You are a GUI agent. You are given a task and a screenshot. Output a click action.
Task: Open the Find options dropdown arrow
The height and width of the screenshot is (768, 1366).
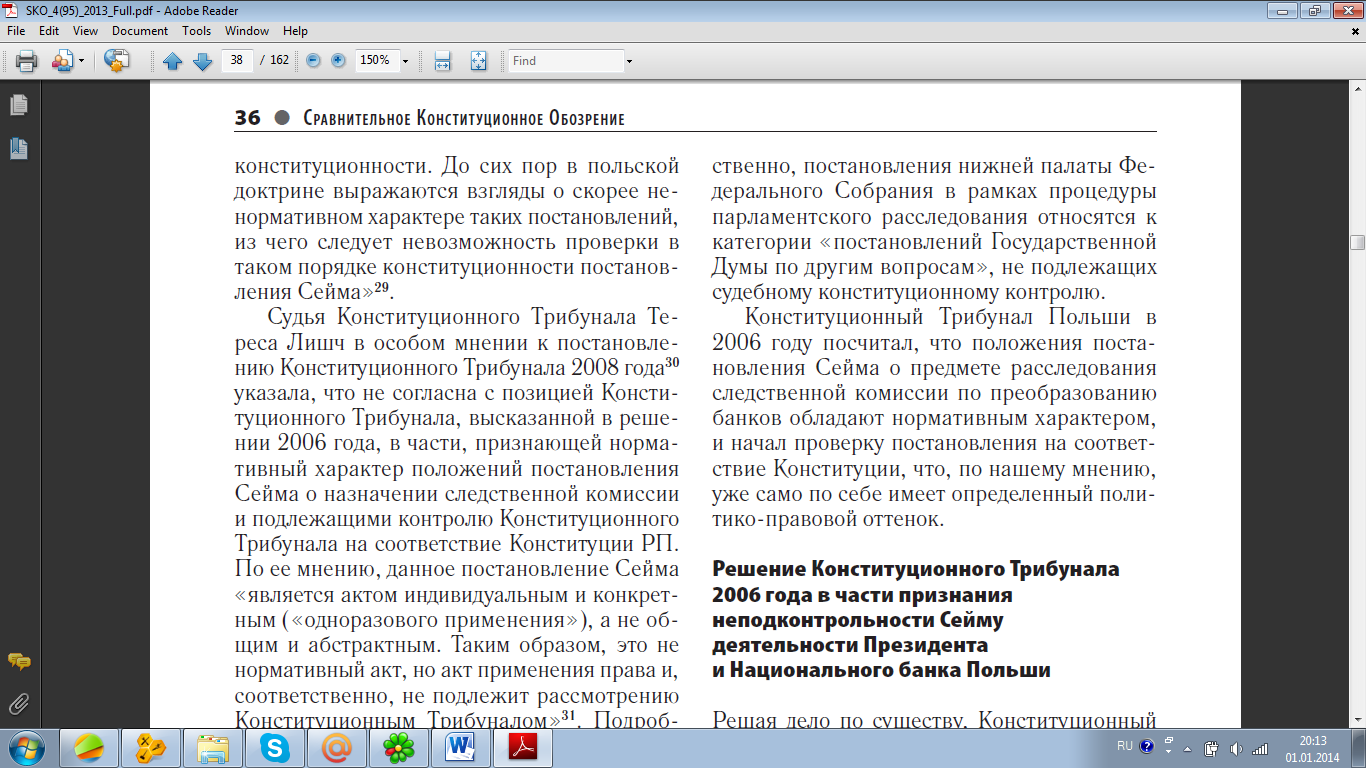coord(629,61)
